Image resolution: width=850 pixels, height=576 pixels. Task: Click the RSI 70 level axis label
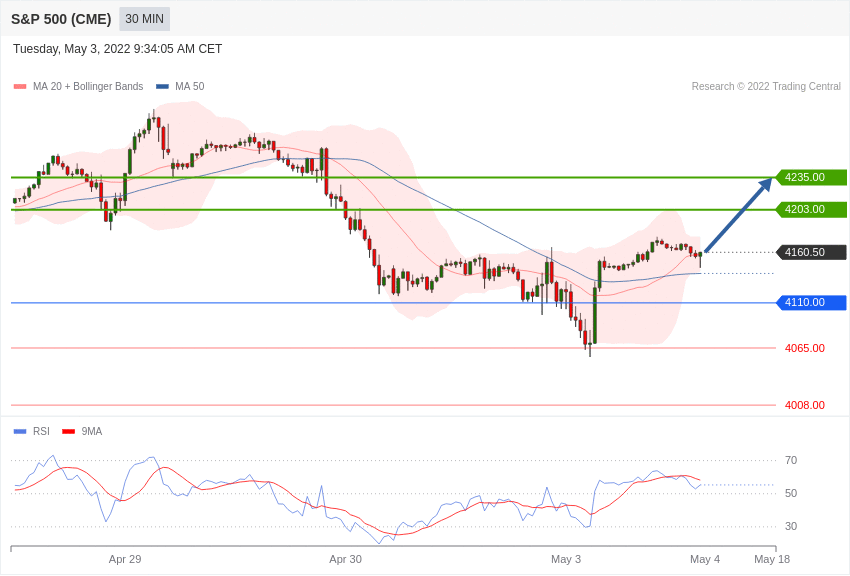(791, 460)
